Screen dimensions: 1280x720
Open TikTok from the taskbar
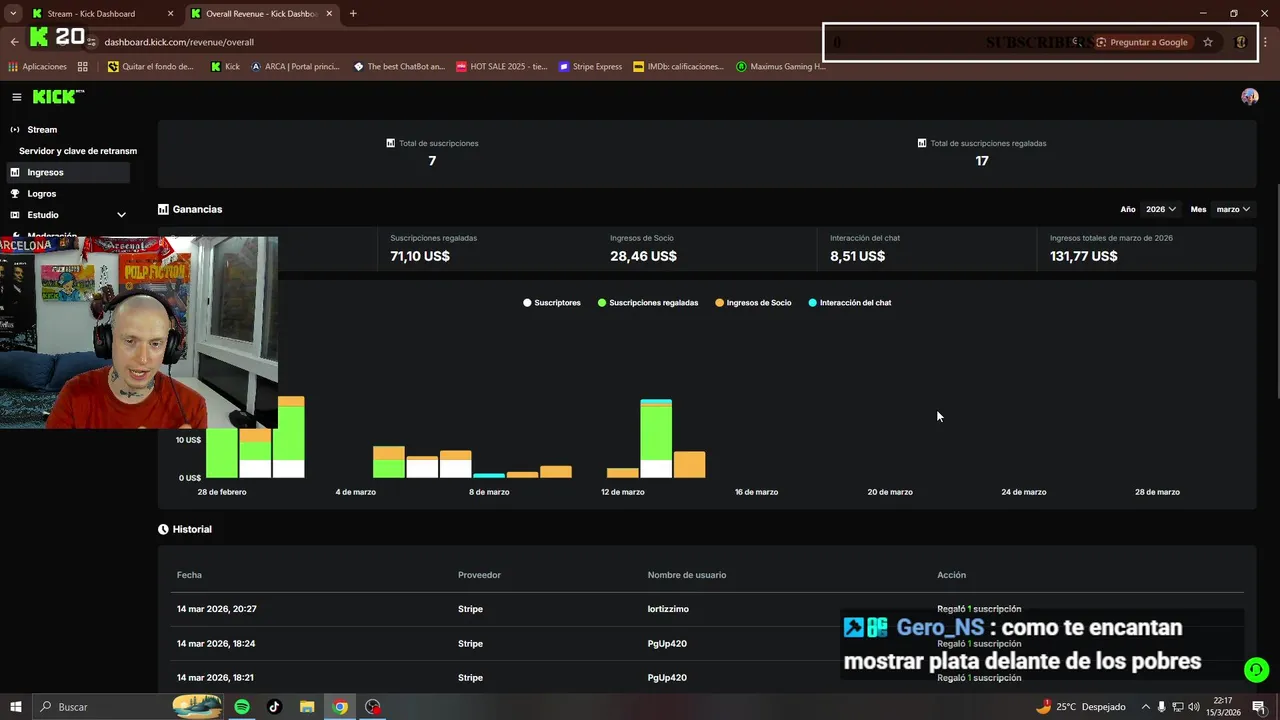(274, 707)
